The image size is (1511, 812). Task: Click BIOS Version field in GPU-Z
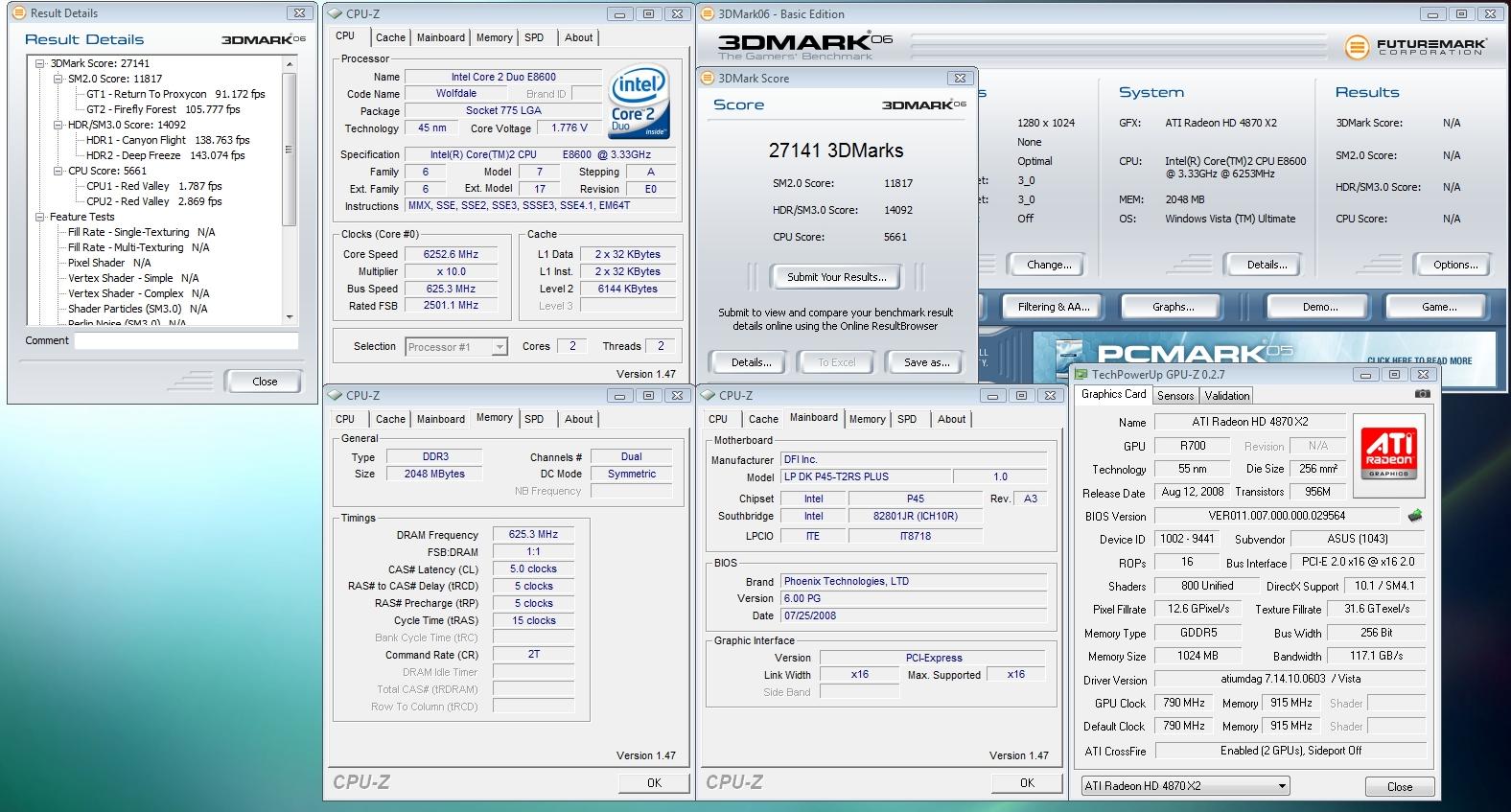[1278, 516]
